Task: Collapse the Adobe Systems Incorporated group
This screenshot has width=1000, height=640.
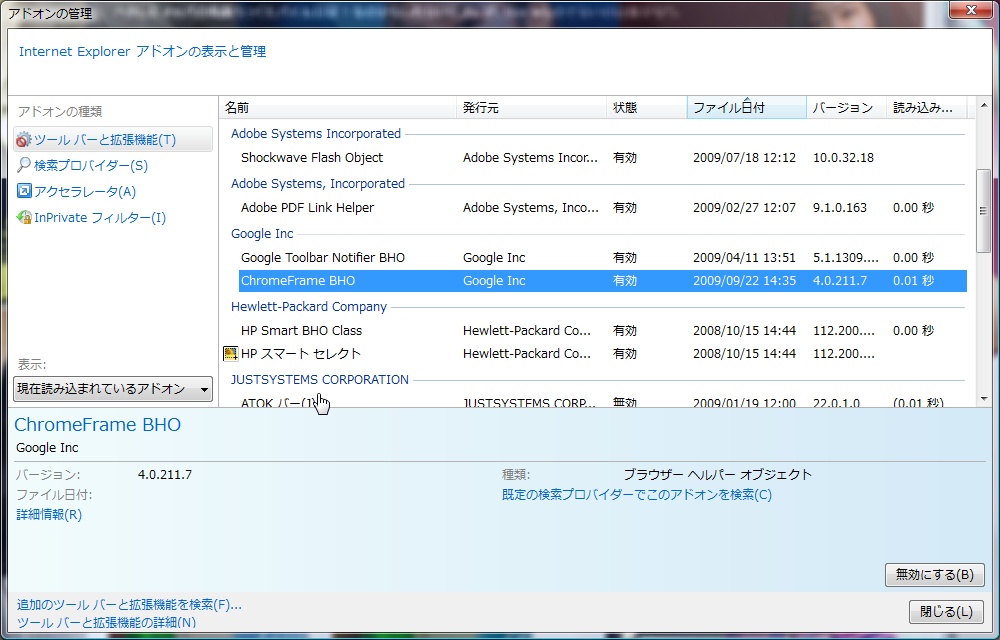Action: 316,133
